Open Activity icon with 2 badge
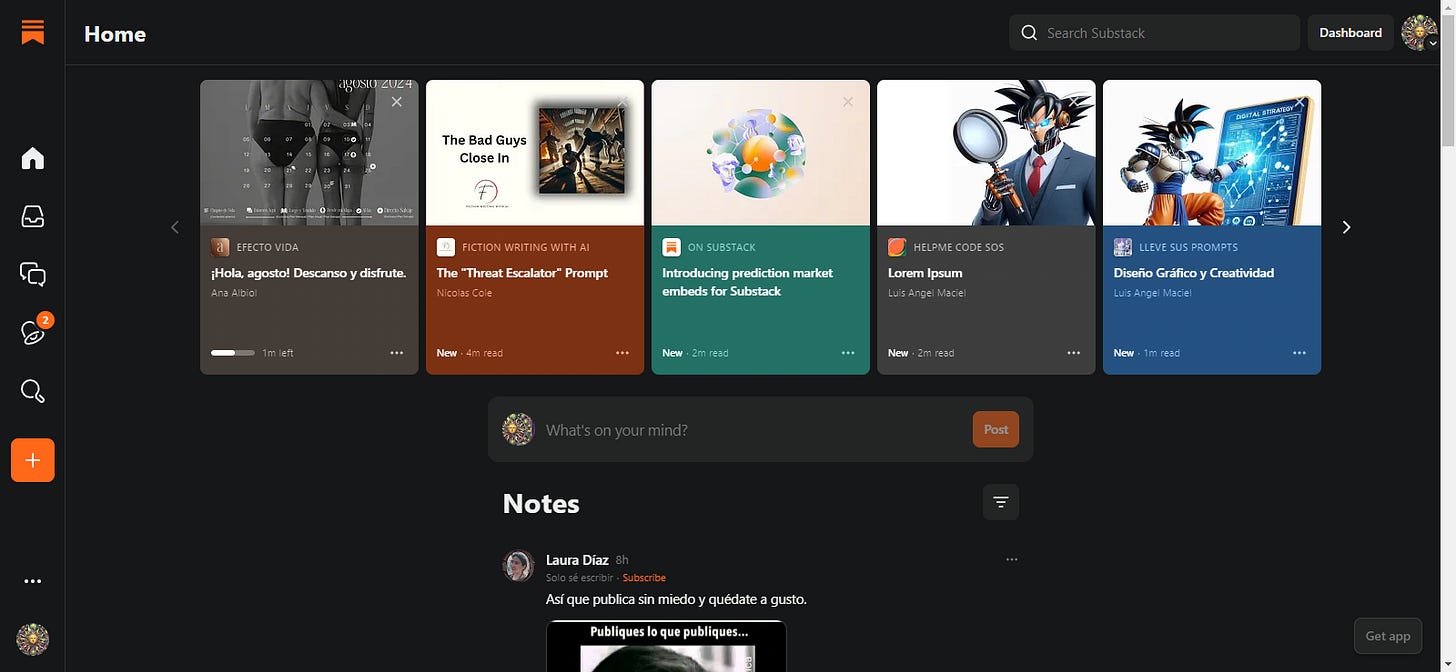This screenshot has height=672, width=1456. tap(33, 332)
